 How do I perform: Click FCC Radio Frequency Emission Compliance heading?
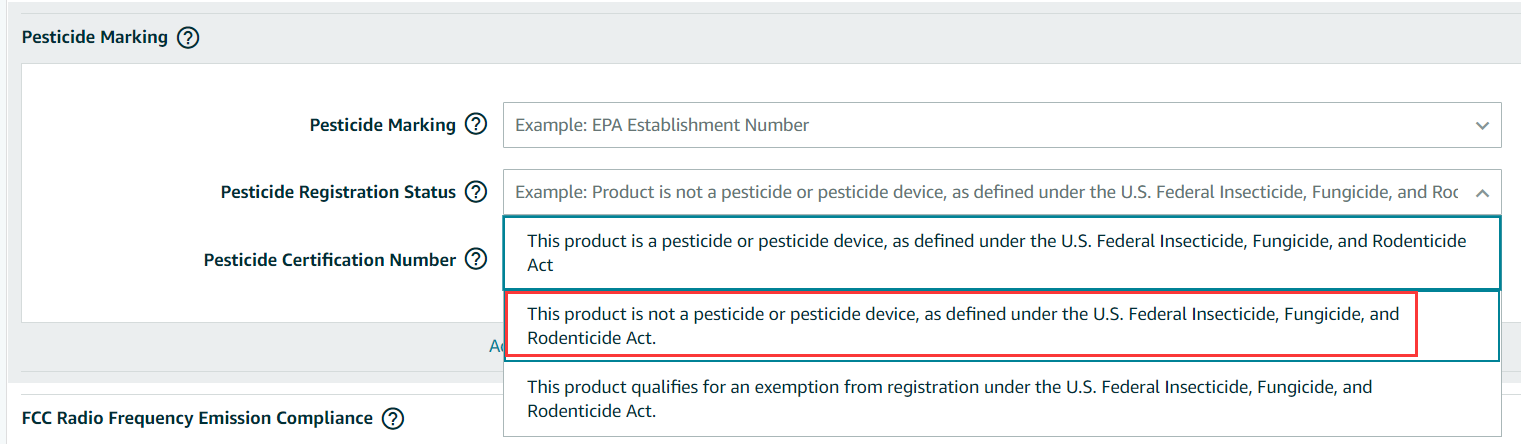(x=197, y=418)
